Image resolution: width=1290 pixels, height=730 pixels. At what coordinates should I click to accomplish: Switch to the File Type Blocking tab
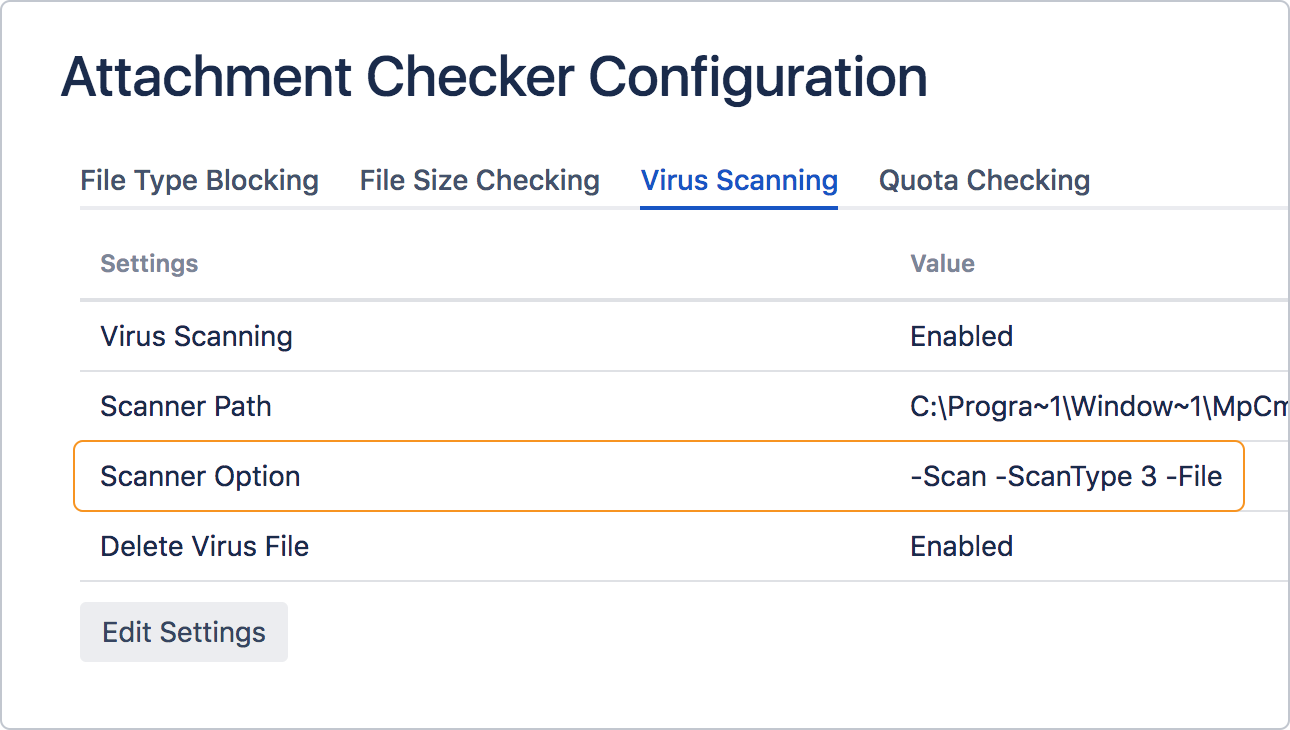click(199, 181)
